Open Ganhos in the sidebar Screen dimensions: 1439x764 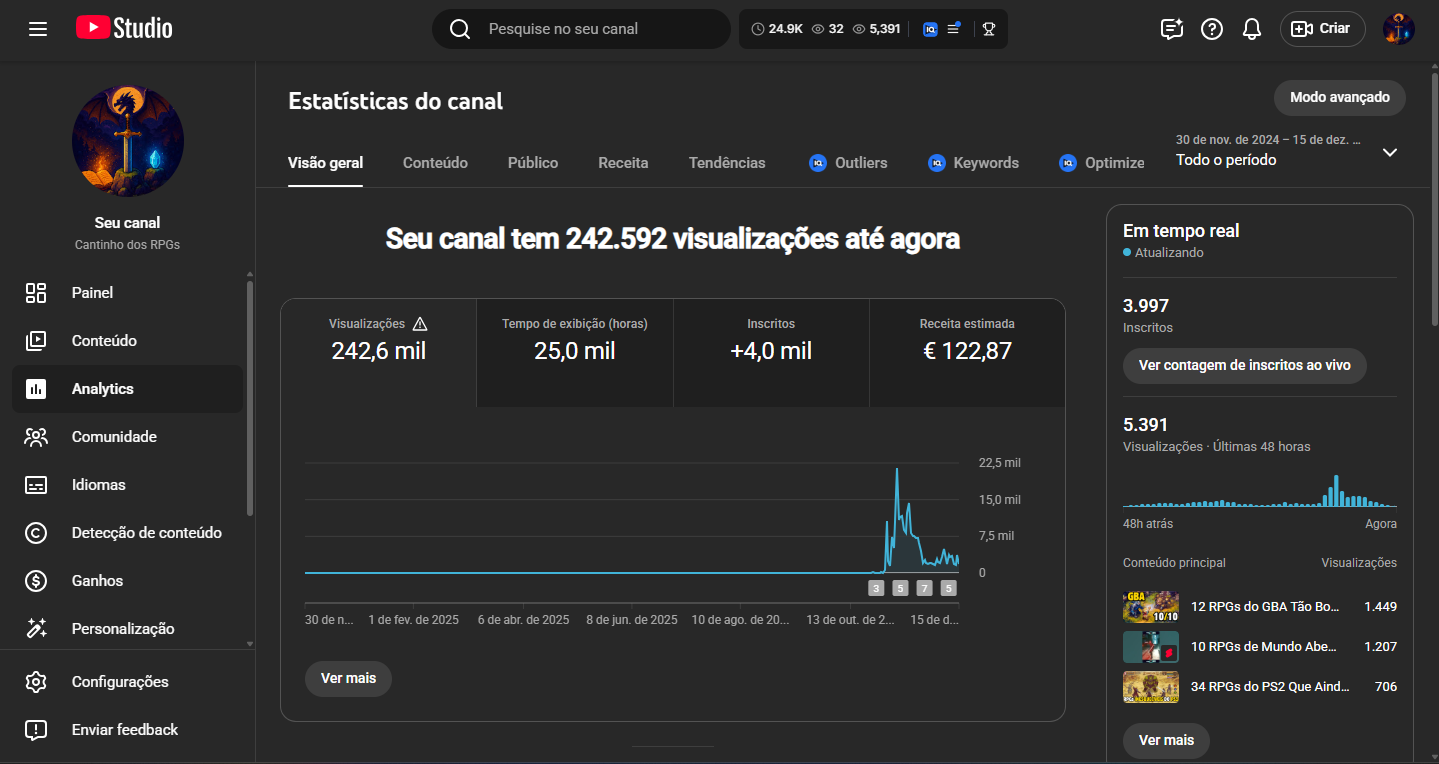click(127, 581)
